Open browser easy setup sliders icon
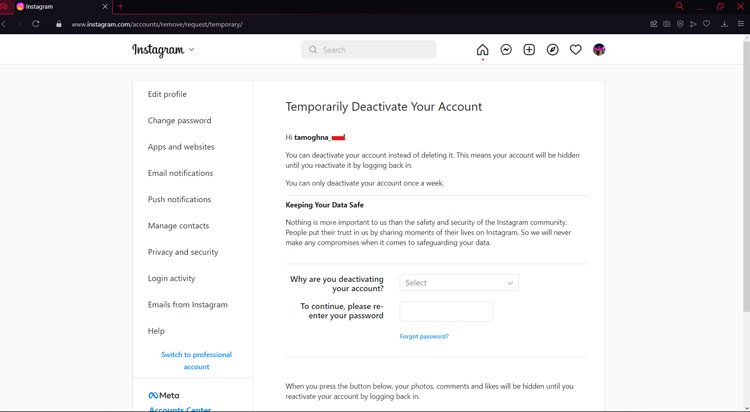Viewport: 750px width, 412px height. click(x=741, y=24)
